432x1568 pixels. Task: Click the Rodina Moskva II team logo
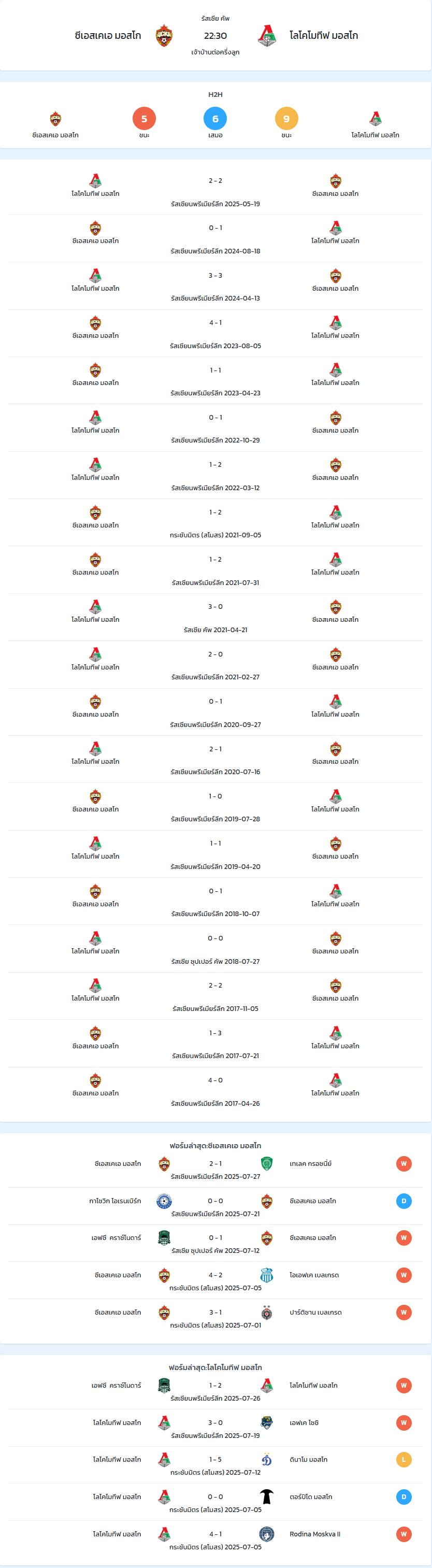pos(266,1534)
